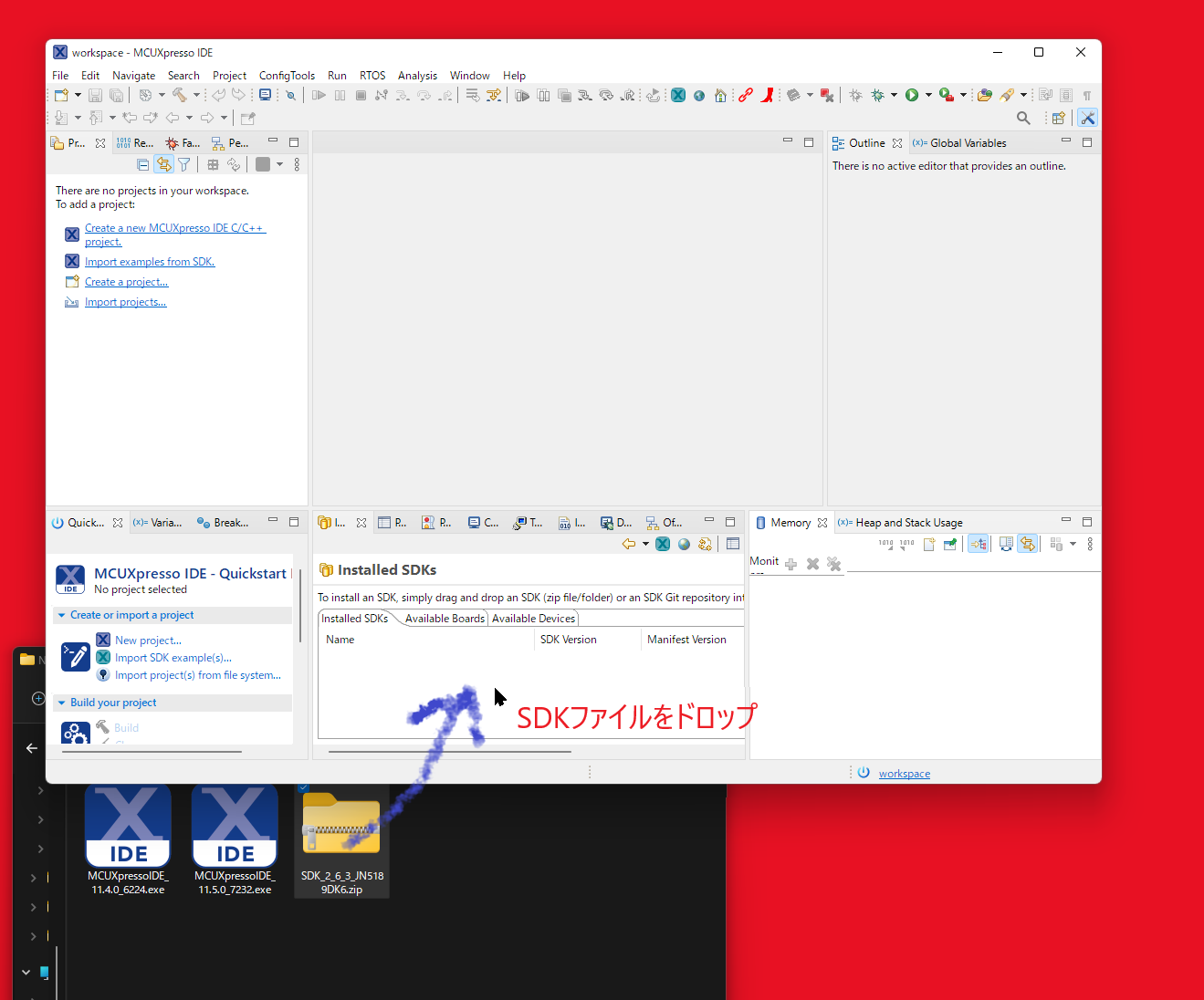Click the remove memory monitor X icon
This screenshot has width=1204, height=1000.
pos(812,564)
